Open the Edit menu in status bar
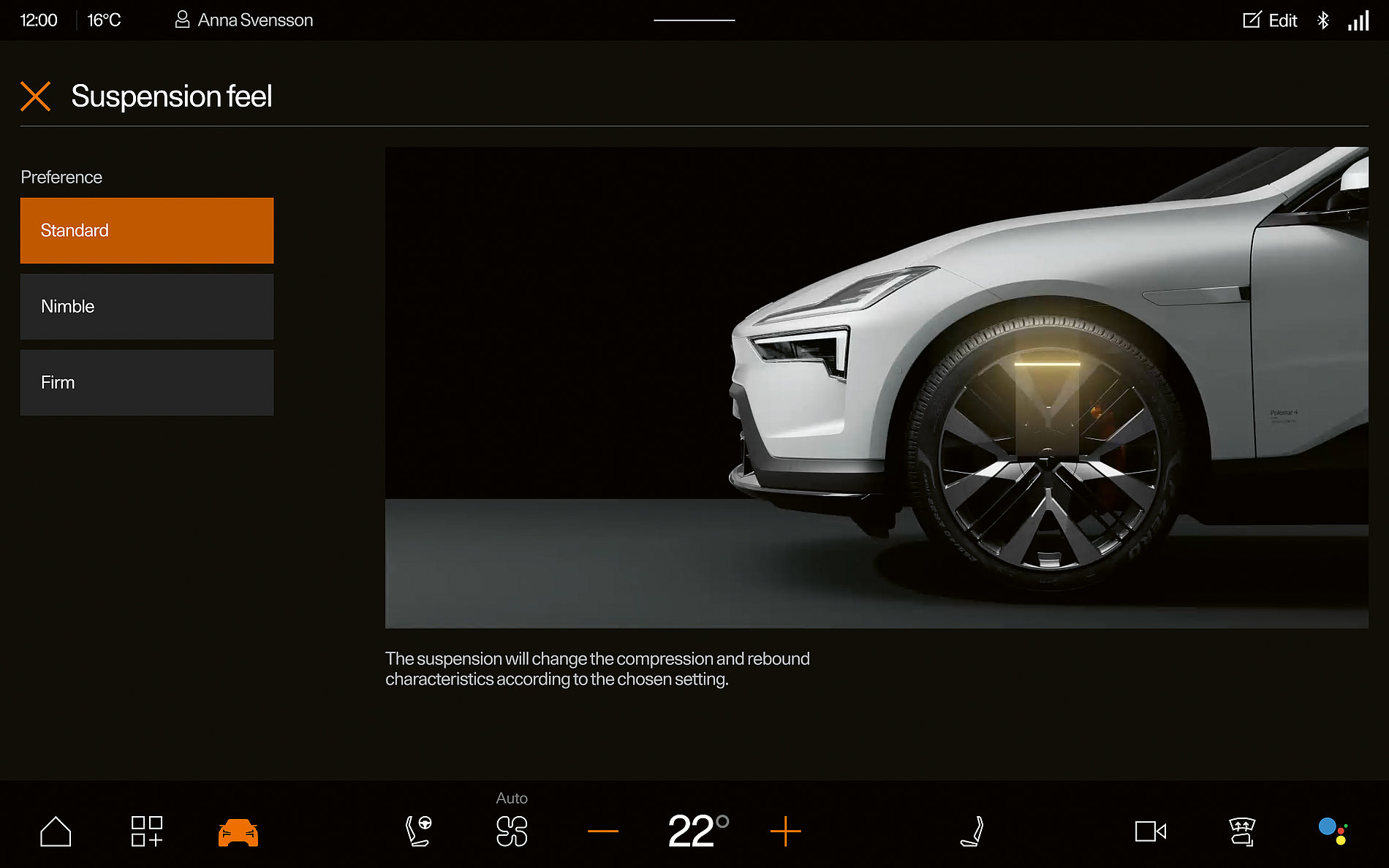This screenshot has width=1389, height=868. tap(1270, 20)
